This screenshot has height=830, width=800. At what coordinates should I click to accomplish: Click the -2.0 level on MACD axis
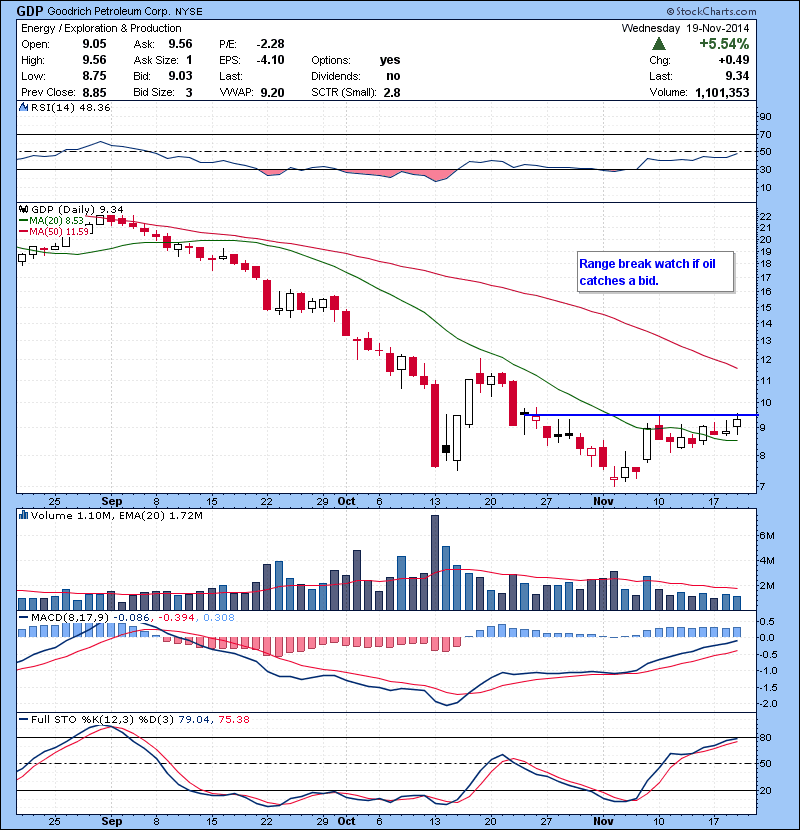[x=768, y=703]
